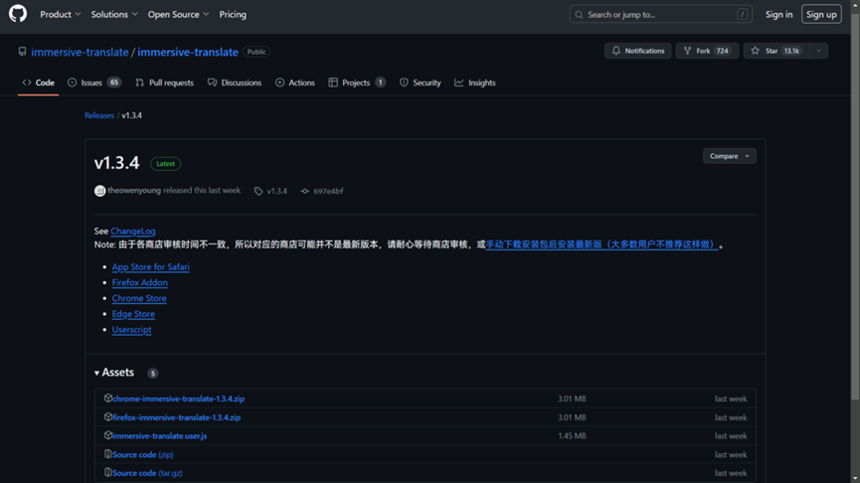Click the 1.45 MB size text
Viewport: 860px width, 483px height.
coord(572,436)
